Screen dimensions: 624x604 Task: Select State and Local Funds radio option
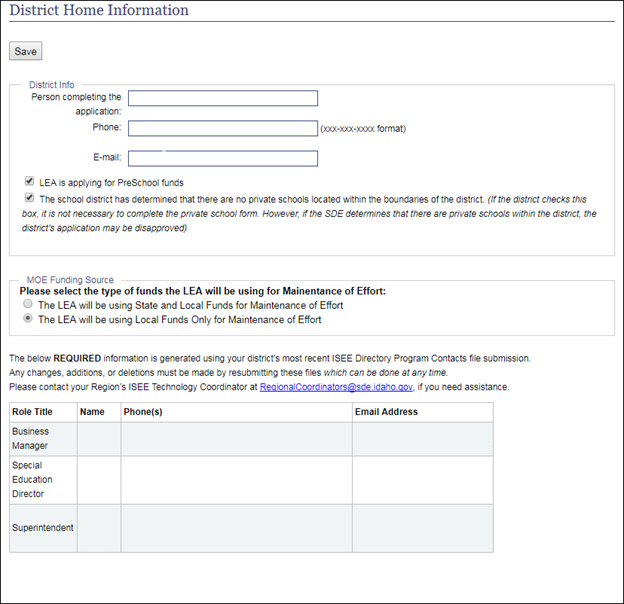(28, 305)
